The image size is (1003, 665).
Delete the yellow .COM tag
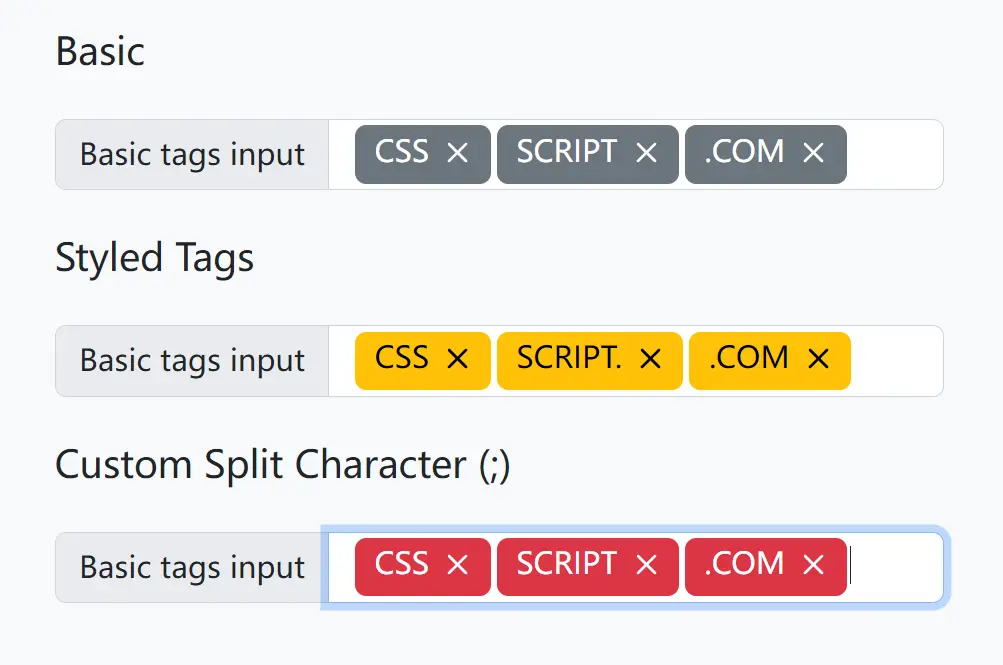(818, 360)
